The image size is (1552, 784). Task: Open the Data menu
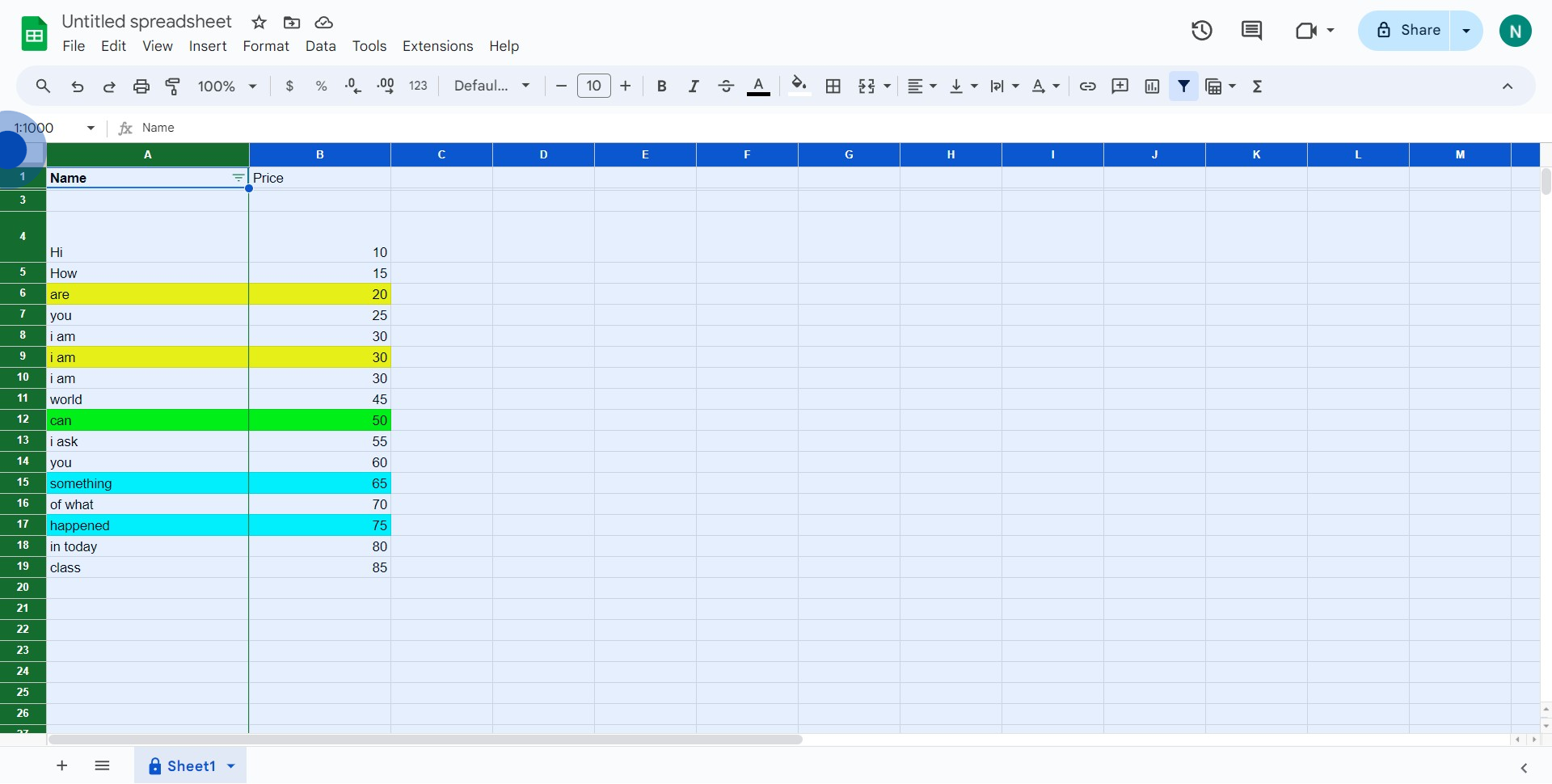click(x=320, y=46)
